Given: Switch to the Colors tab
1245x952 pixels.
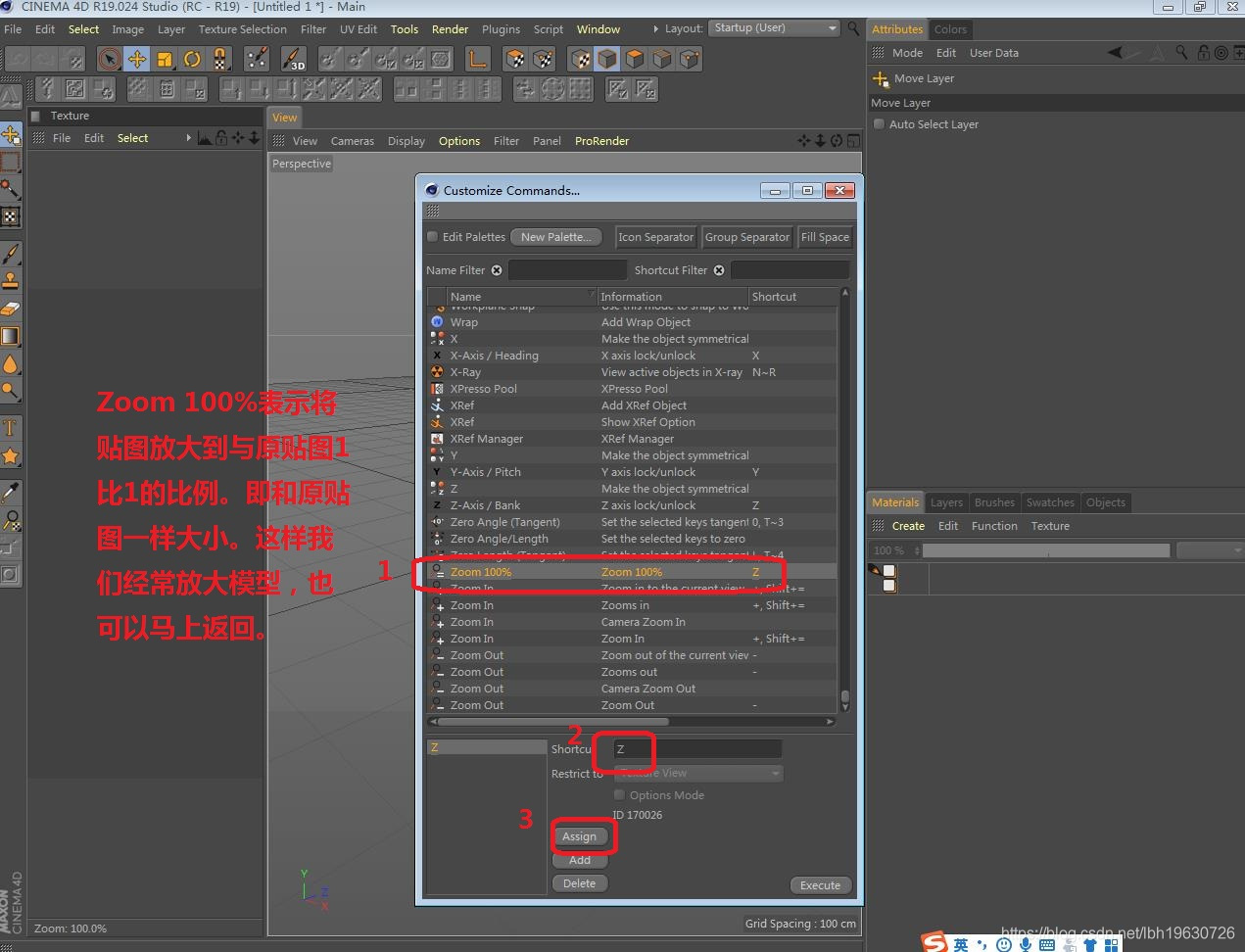Looking at the screenshot, I should tap(950, 29).
